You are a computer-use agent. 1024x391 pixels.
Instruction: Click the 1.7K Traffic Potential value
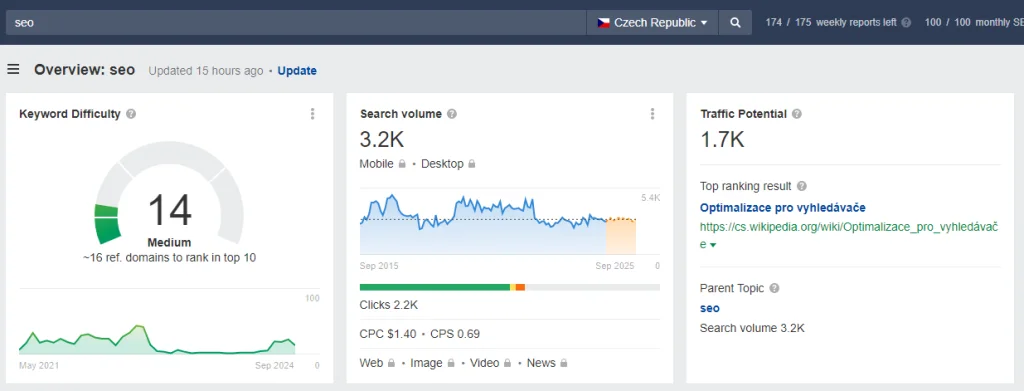722,139
